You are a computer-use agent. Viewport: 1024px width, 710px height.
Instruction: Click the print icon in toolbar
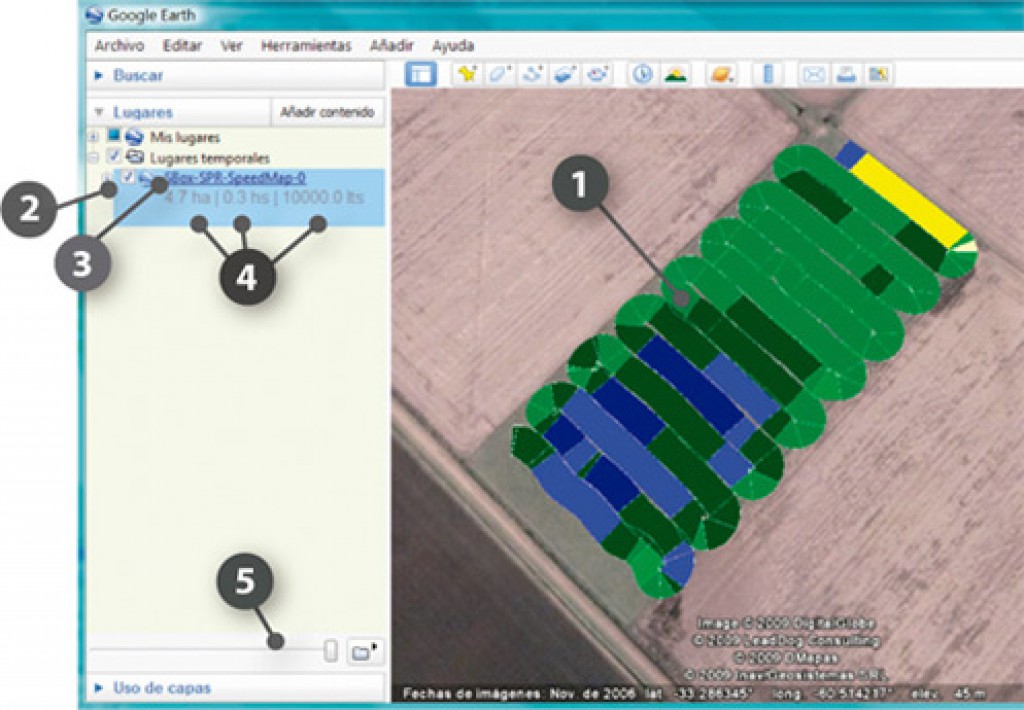coord(846,74)
